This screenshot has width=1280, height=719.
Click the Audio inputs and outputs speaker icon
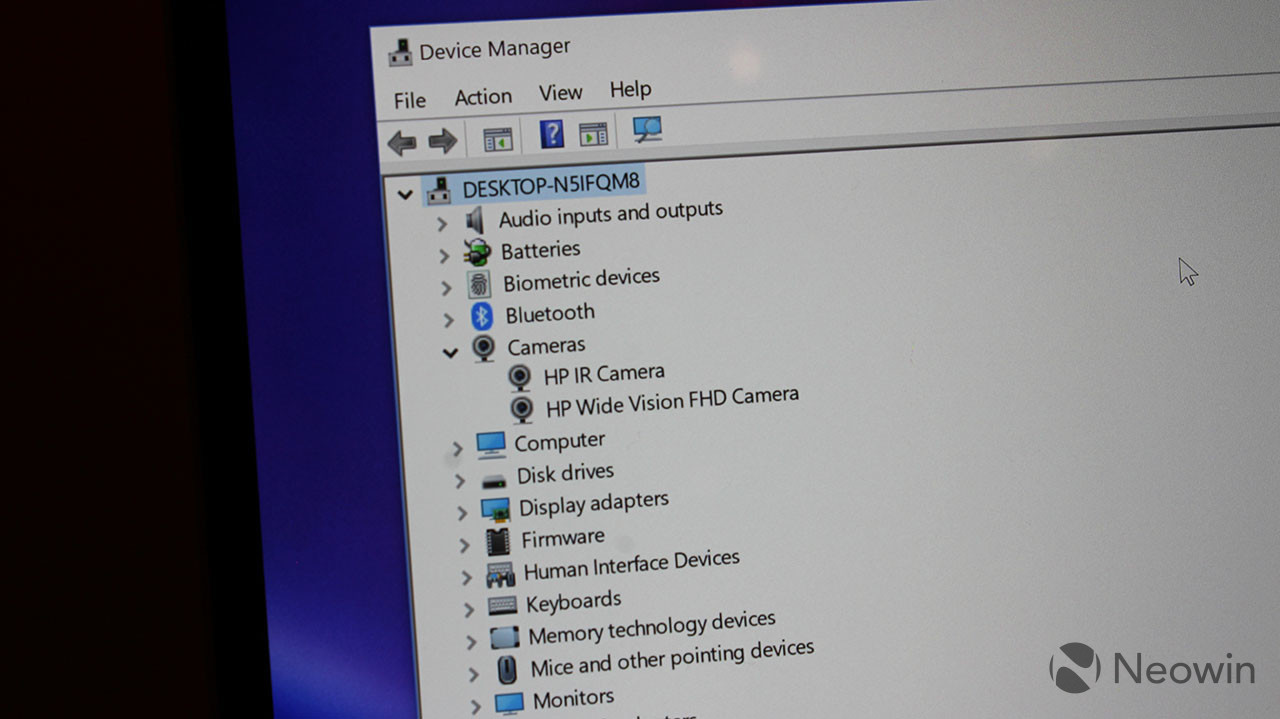[475, 221]
